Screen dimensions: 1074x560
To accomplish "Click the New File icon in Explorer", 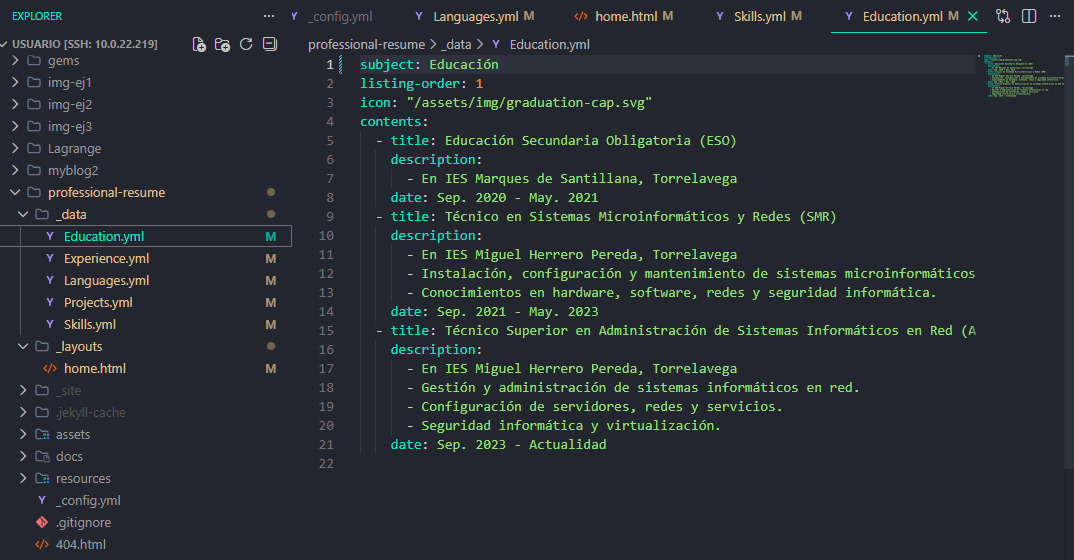I will click(x=200, y=45).
